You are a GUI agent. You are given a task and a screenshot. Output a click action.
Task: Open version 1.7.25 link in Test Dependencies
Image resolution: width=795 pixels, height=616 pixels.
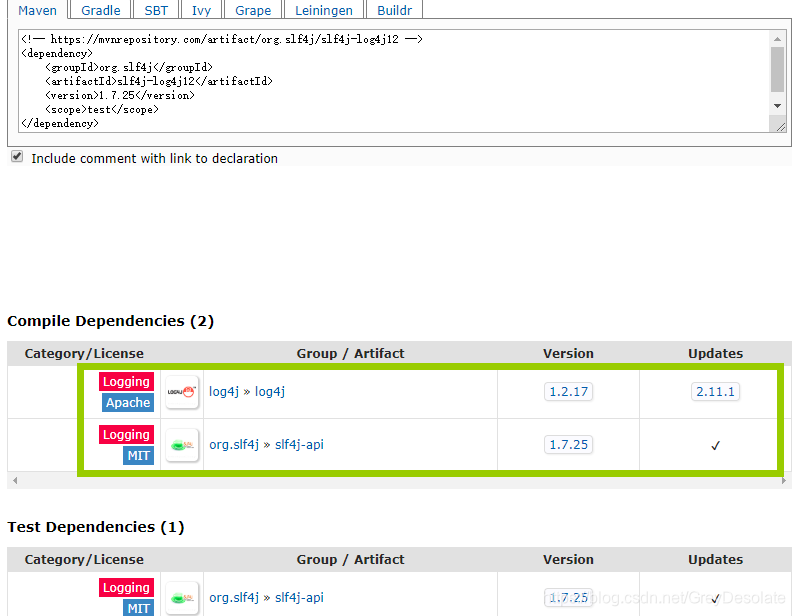click(x=568, y=598)
